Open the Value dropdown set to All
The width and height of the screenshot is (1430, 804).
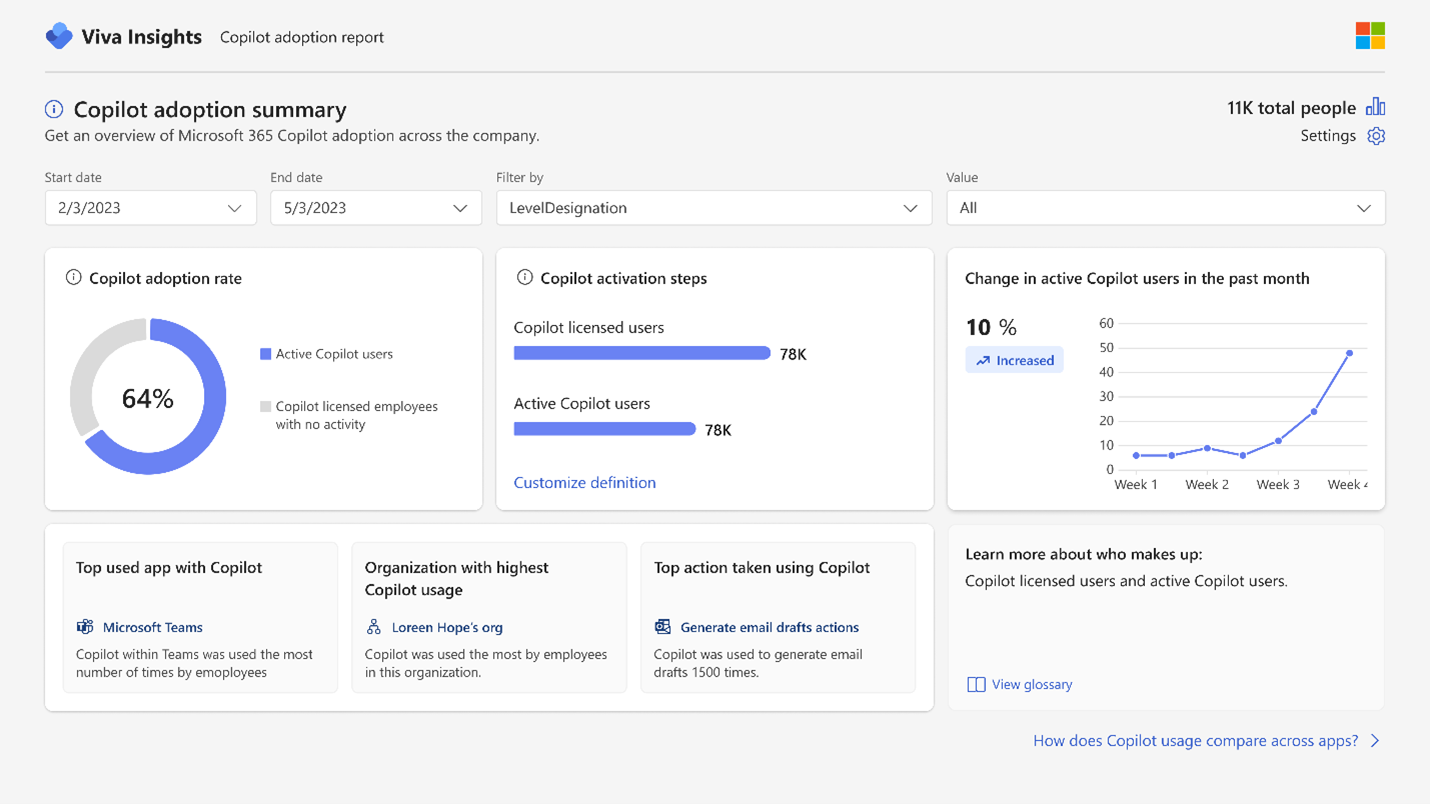1165,208
